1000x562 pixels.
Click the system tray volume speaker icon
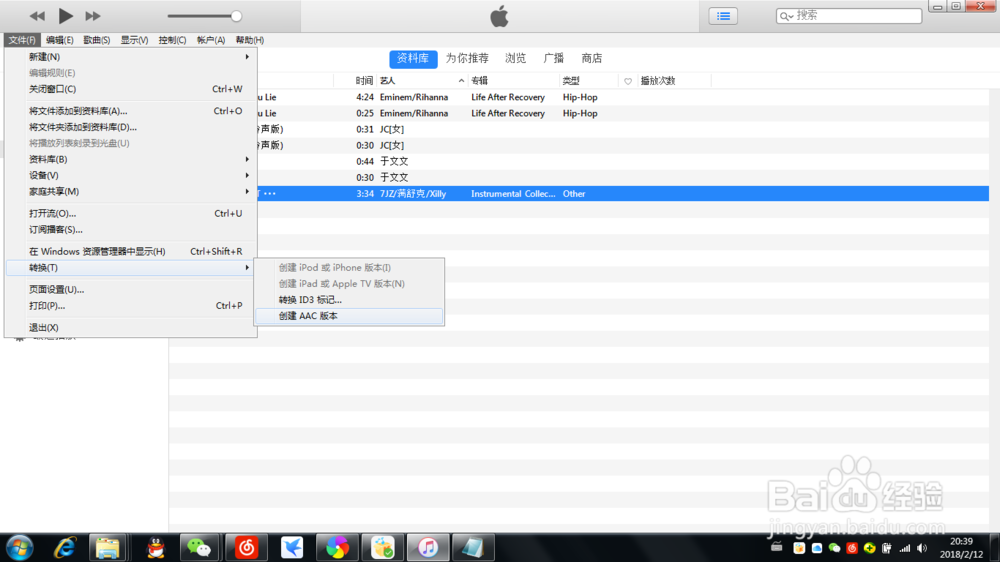coord(922,548)
